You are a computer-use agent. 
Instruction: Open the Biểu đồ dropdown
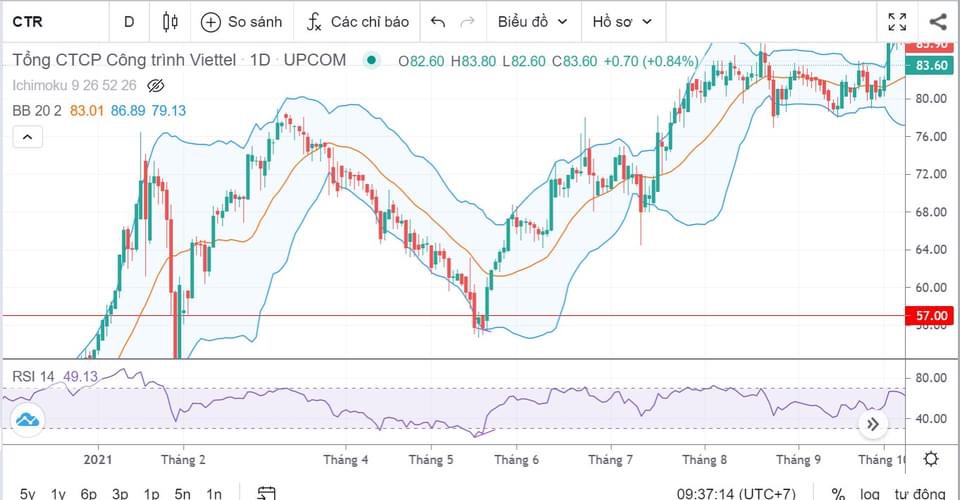point(533,22)
